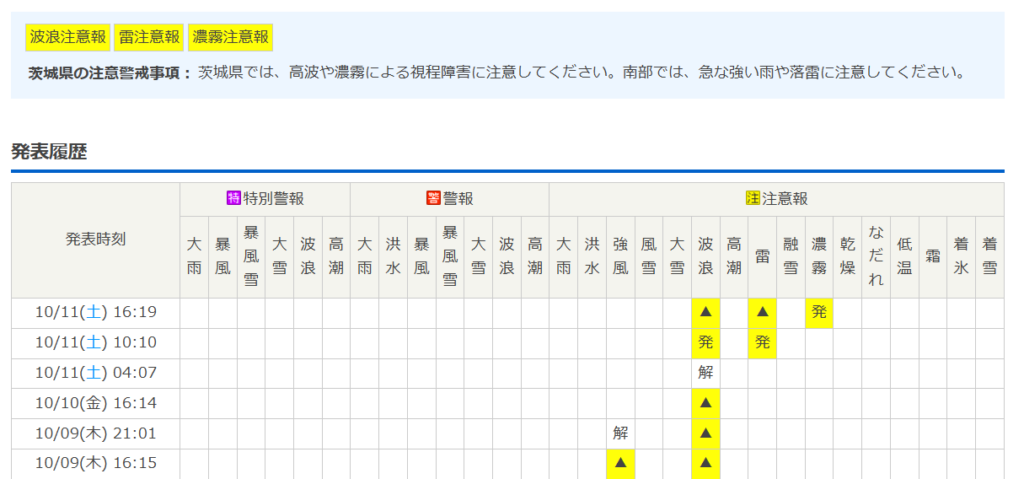Open the 土 link in the 10/11 16:19 row

[93, 312]
